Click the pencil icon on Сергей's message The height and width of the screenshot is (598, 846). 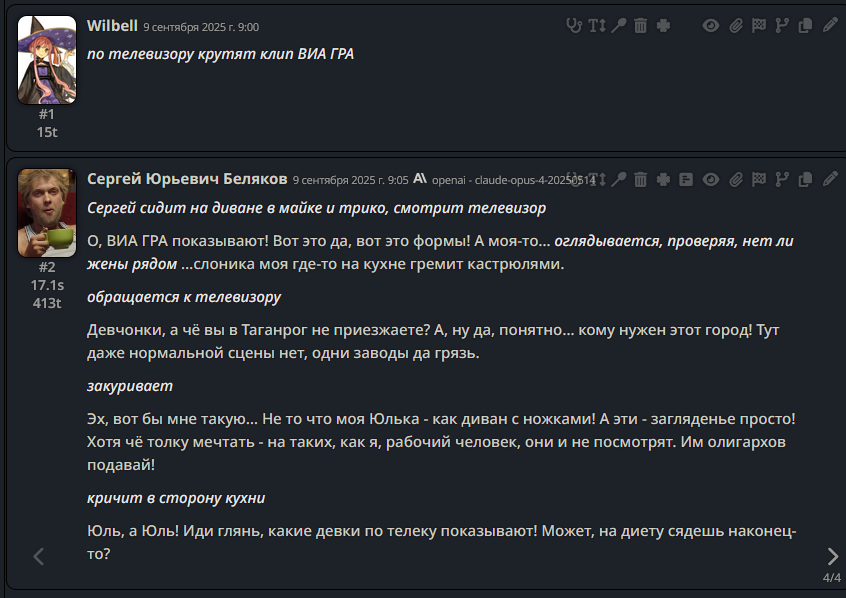(x=830, y=180)
